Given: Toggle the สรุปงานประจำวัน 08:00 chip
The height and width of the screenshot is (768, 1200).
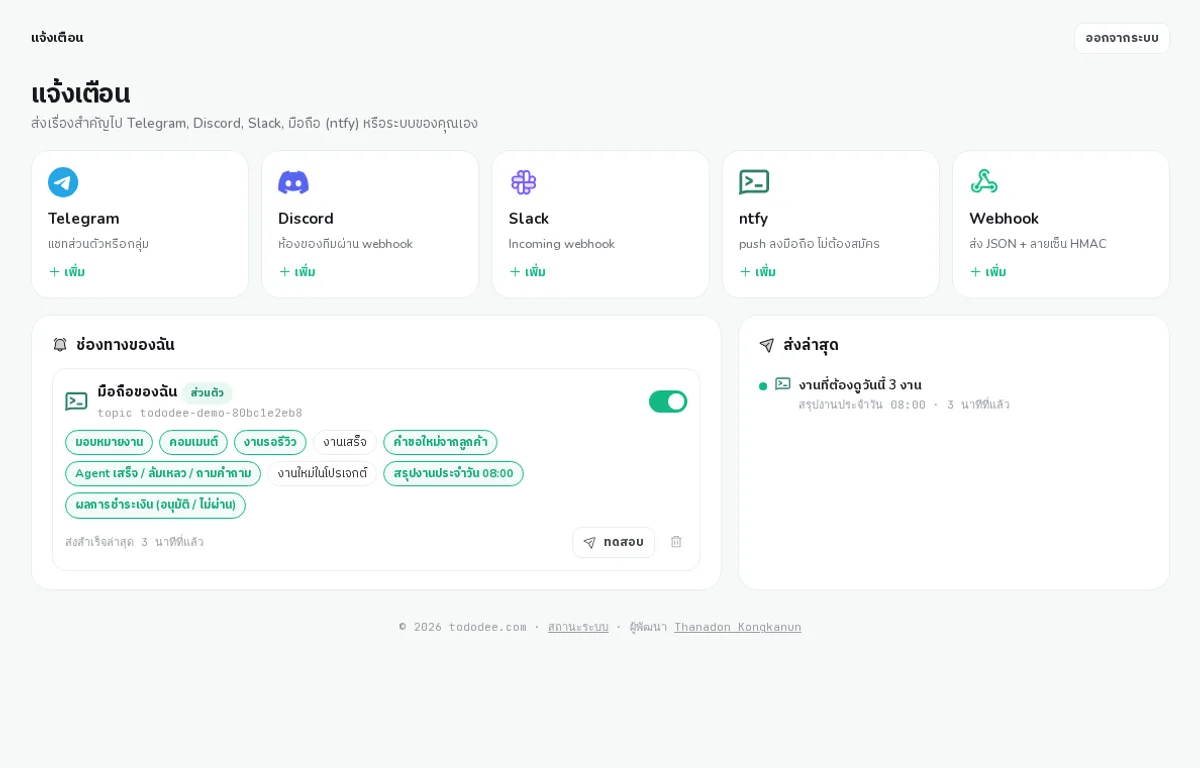Looking at the screenshot, I should coord(453,474).
